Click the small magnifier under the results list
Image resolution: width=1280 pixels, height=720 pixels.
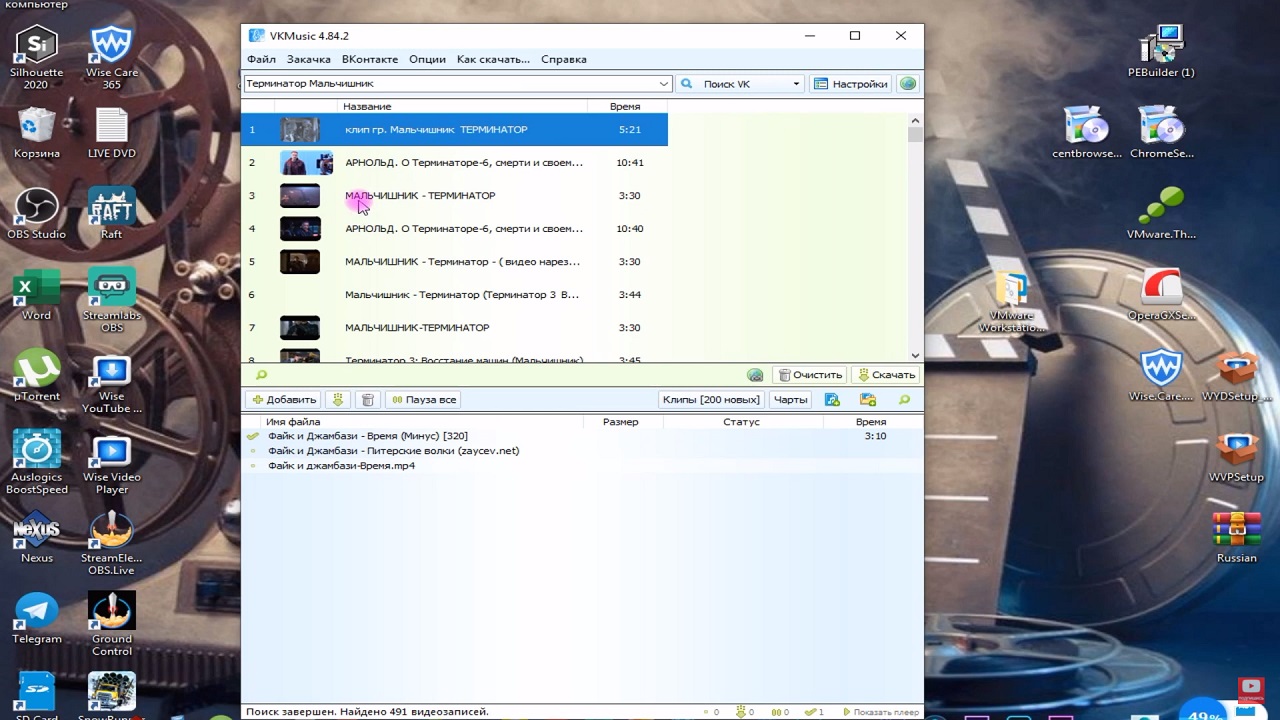[261, 375]
